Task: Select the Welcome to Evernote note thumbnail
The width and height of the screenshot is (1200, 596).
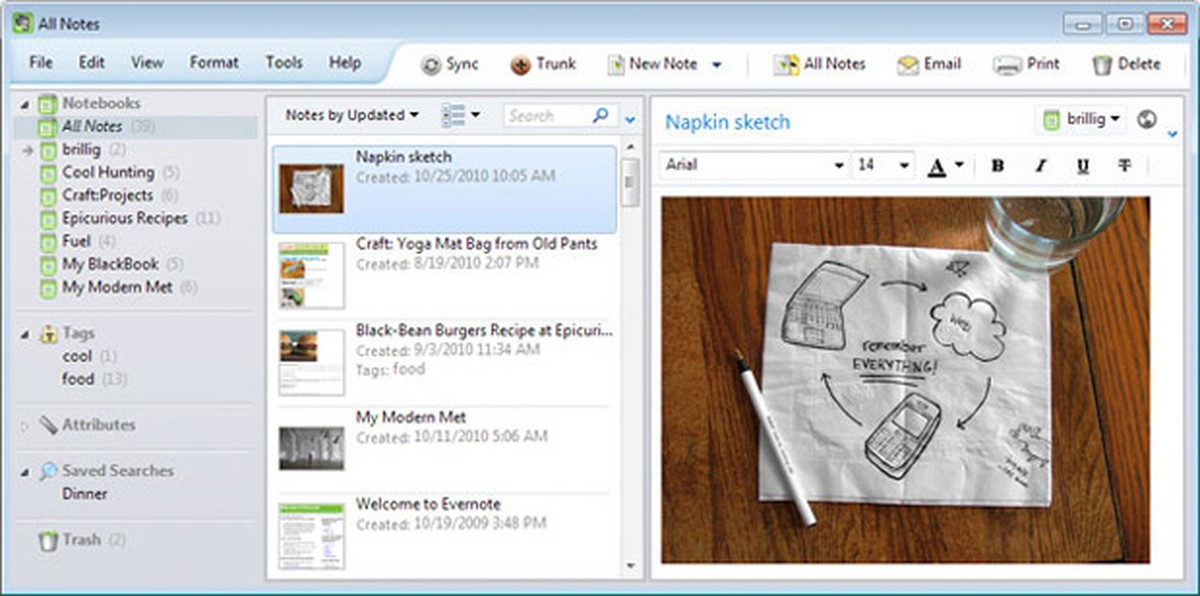Action: tap(311, 535)
